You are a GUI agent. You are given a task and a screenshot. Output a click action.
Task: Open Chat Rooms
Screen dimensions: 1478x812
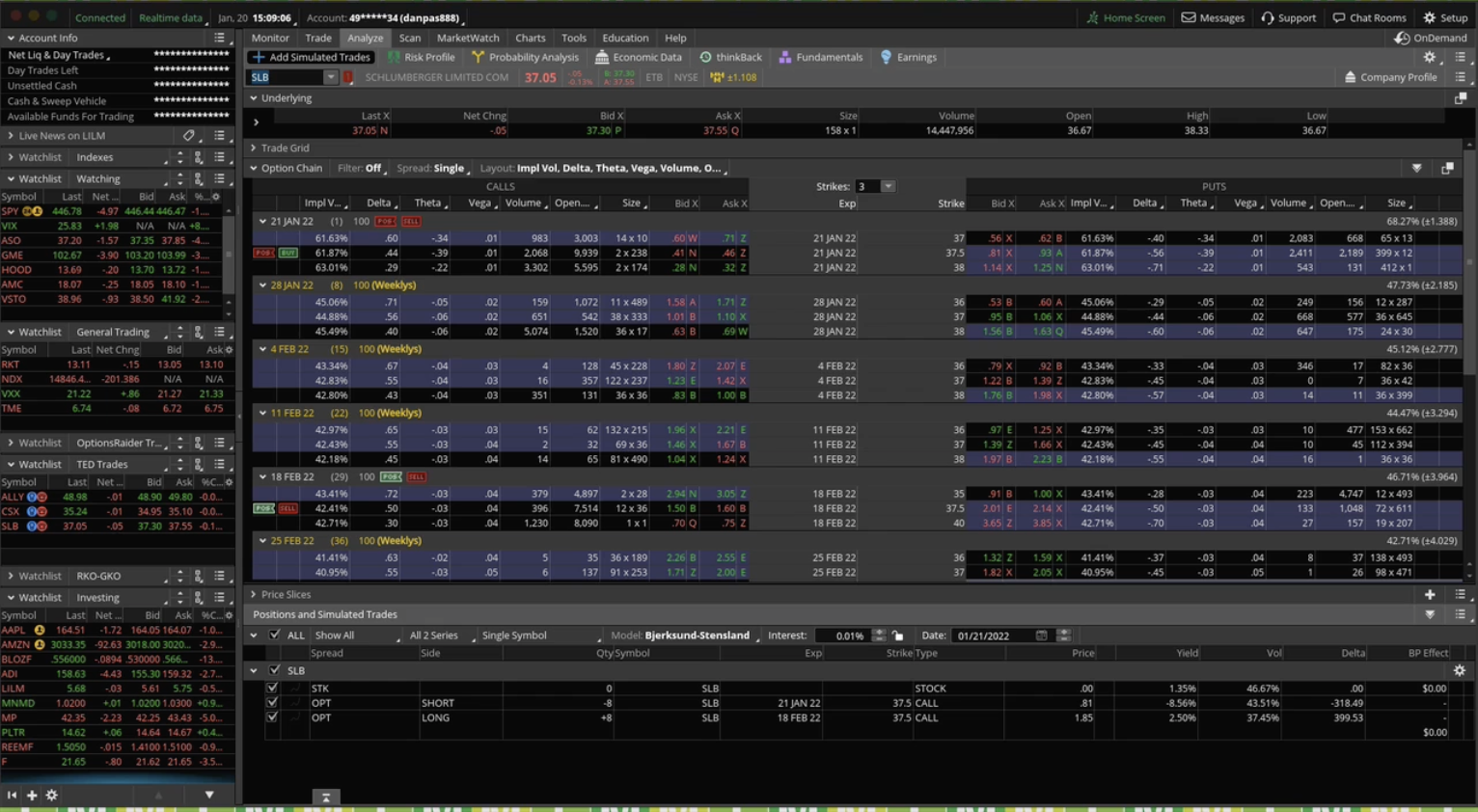click(1369, 17)
